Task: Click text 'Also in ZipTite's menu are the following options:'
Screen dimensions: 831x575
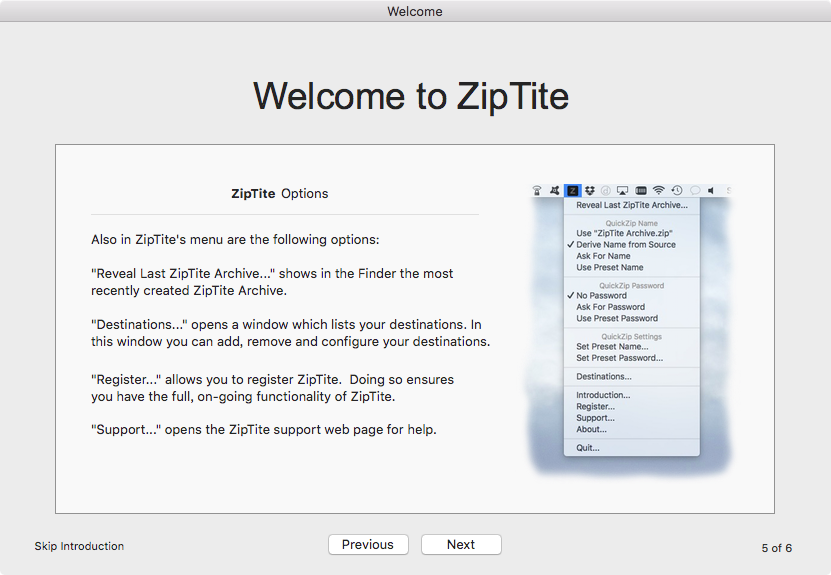Action: point(235,240)
